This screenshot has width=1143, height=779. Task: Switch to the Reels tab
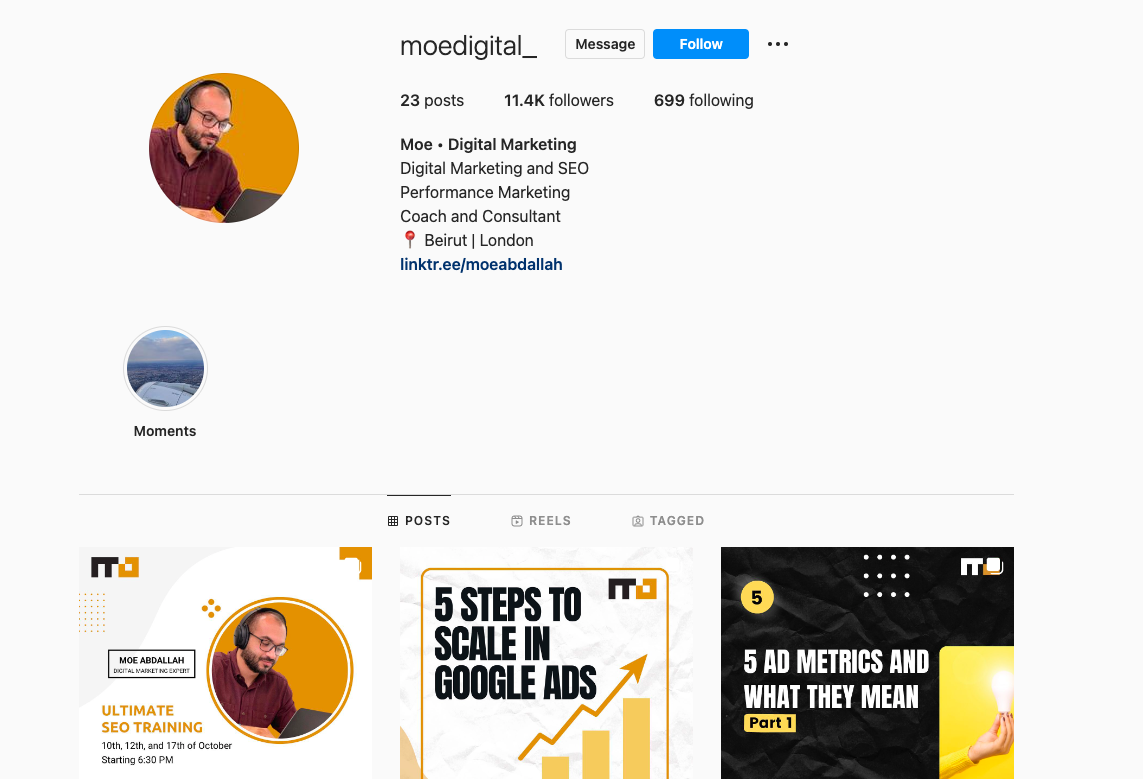pyautogui.click(x=541, y=521)
